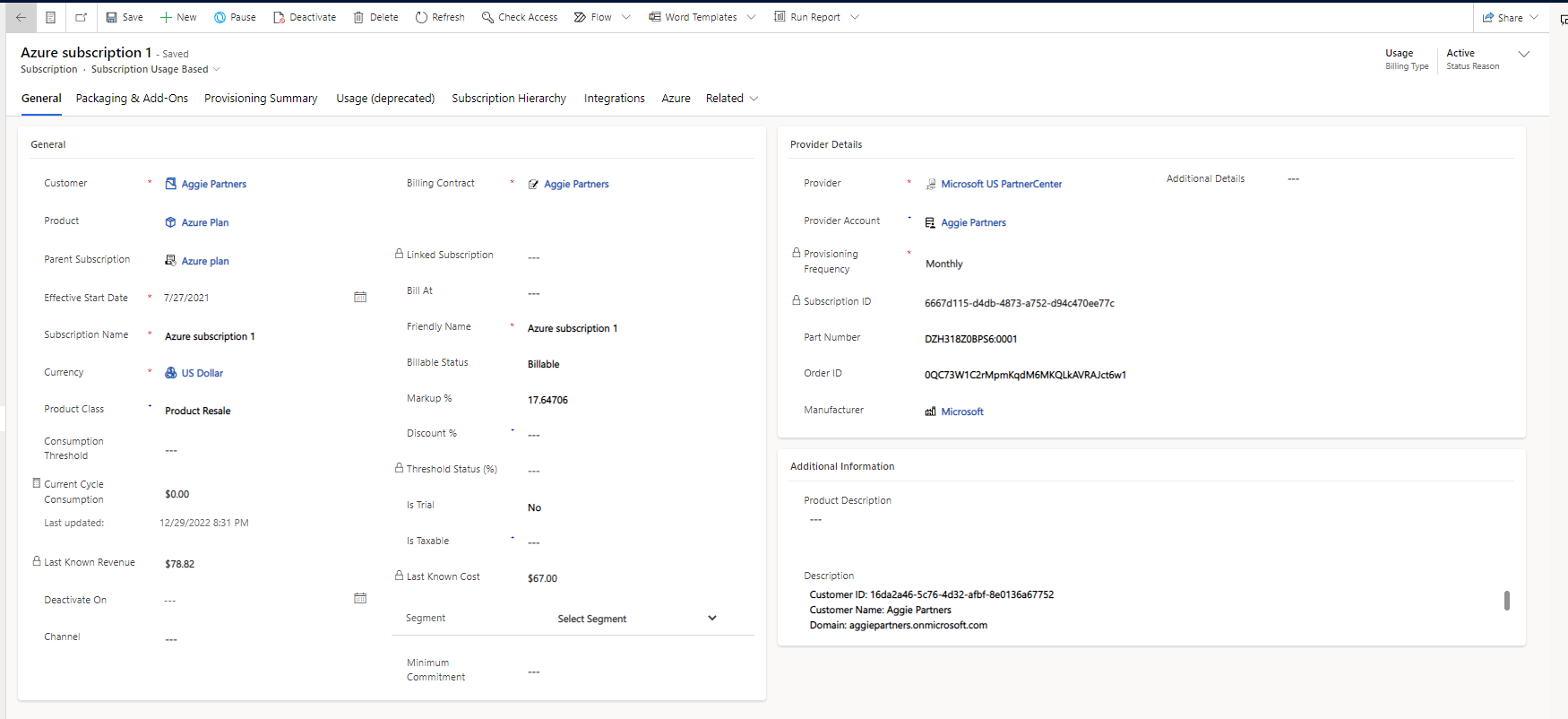Refresh the form
This screenshot has width=1568, height=719.
(x=440, y=17)
